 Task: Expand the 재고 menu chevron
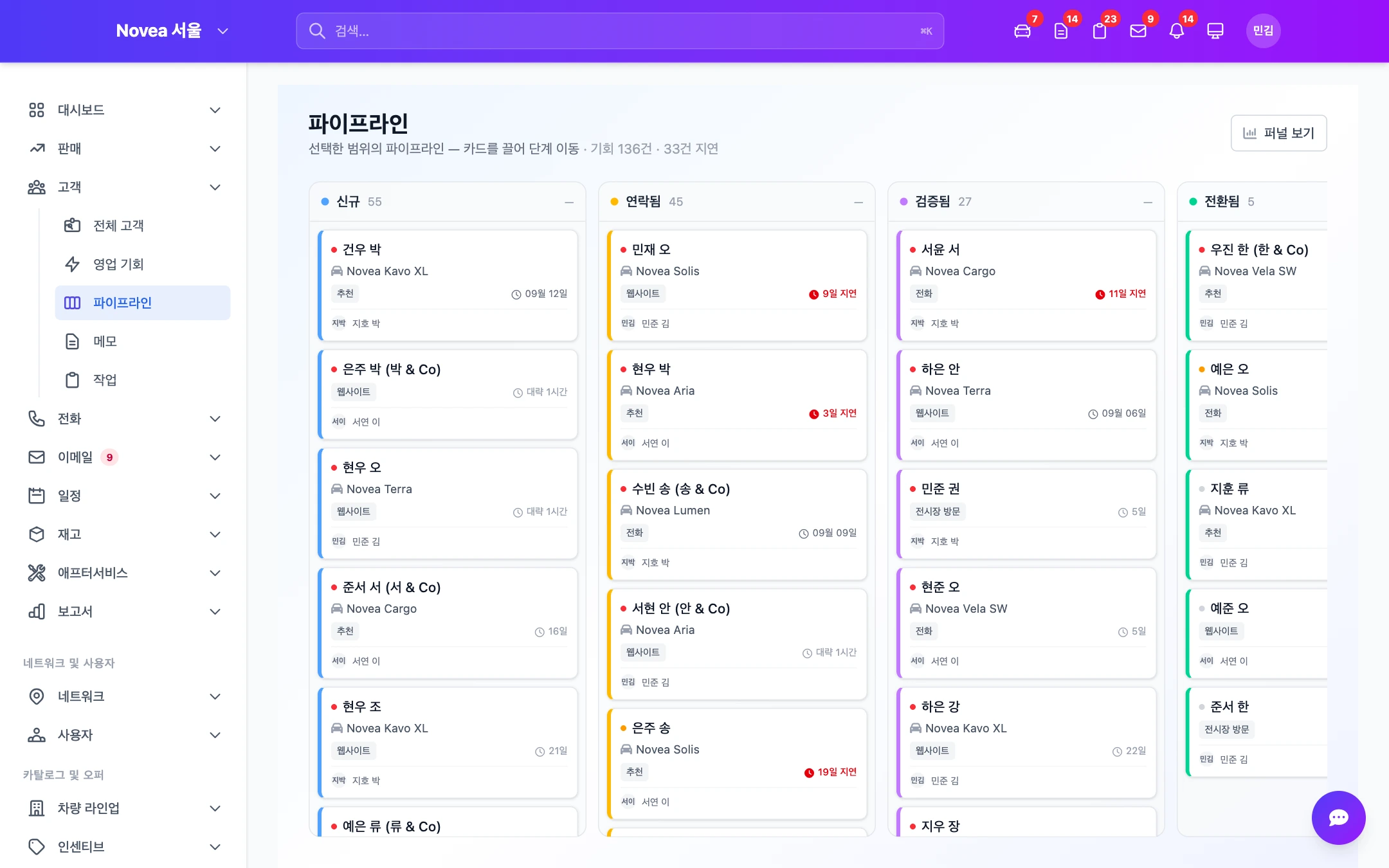coord(215,534)
